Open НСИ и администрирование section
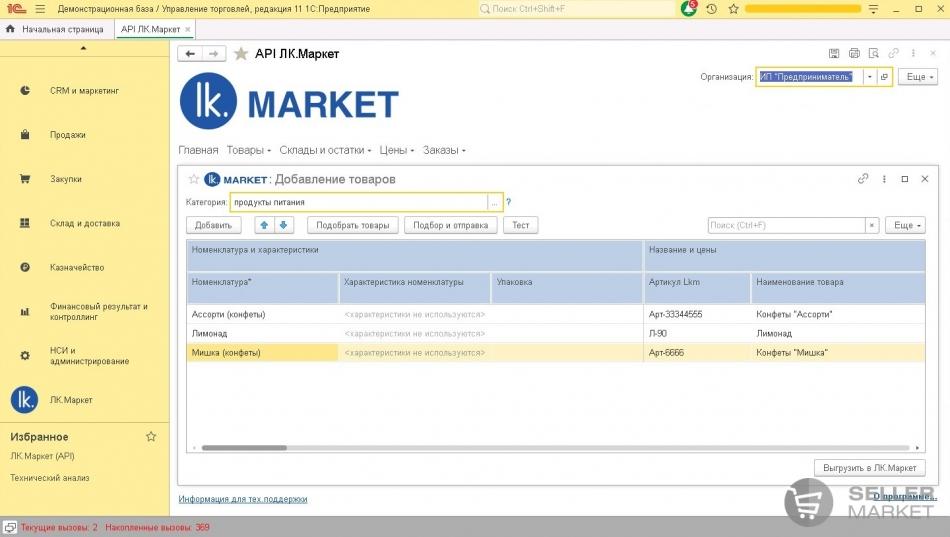The width and height of the screenshot is (950, 537). 89,356
